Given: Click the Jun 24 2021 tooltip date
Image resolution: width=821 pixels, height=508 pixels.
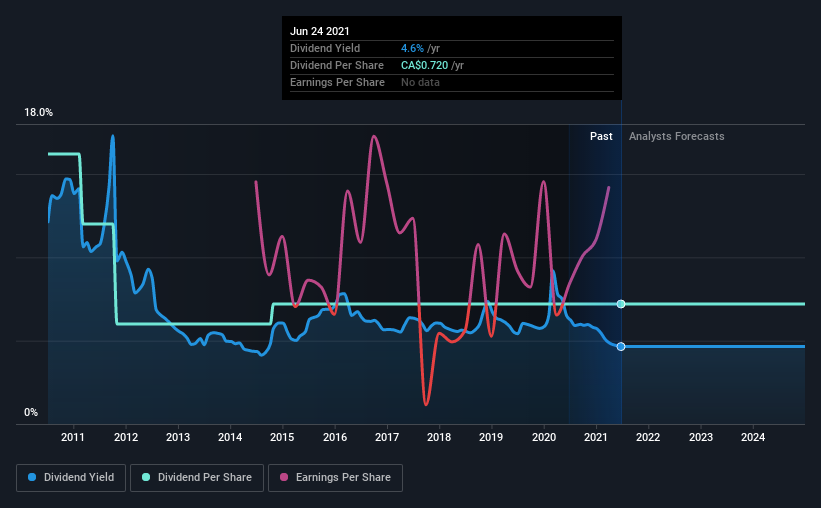Looking at the screenshot, I should tap(319, 31).
